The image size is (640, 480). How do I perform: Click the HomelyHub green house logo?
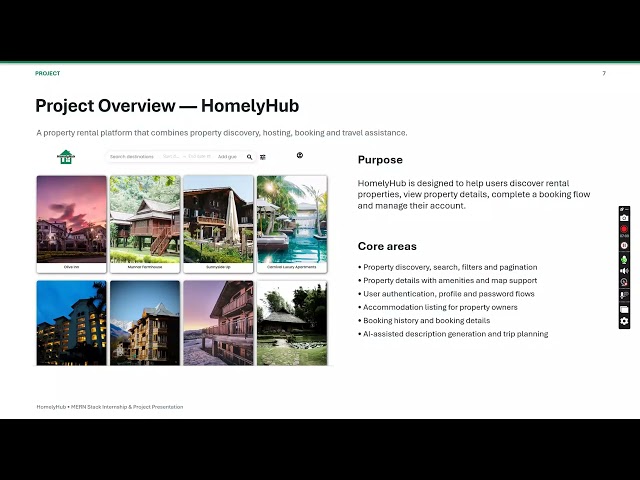pos(66,157)
